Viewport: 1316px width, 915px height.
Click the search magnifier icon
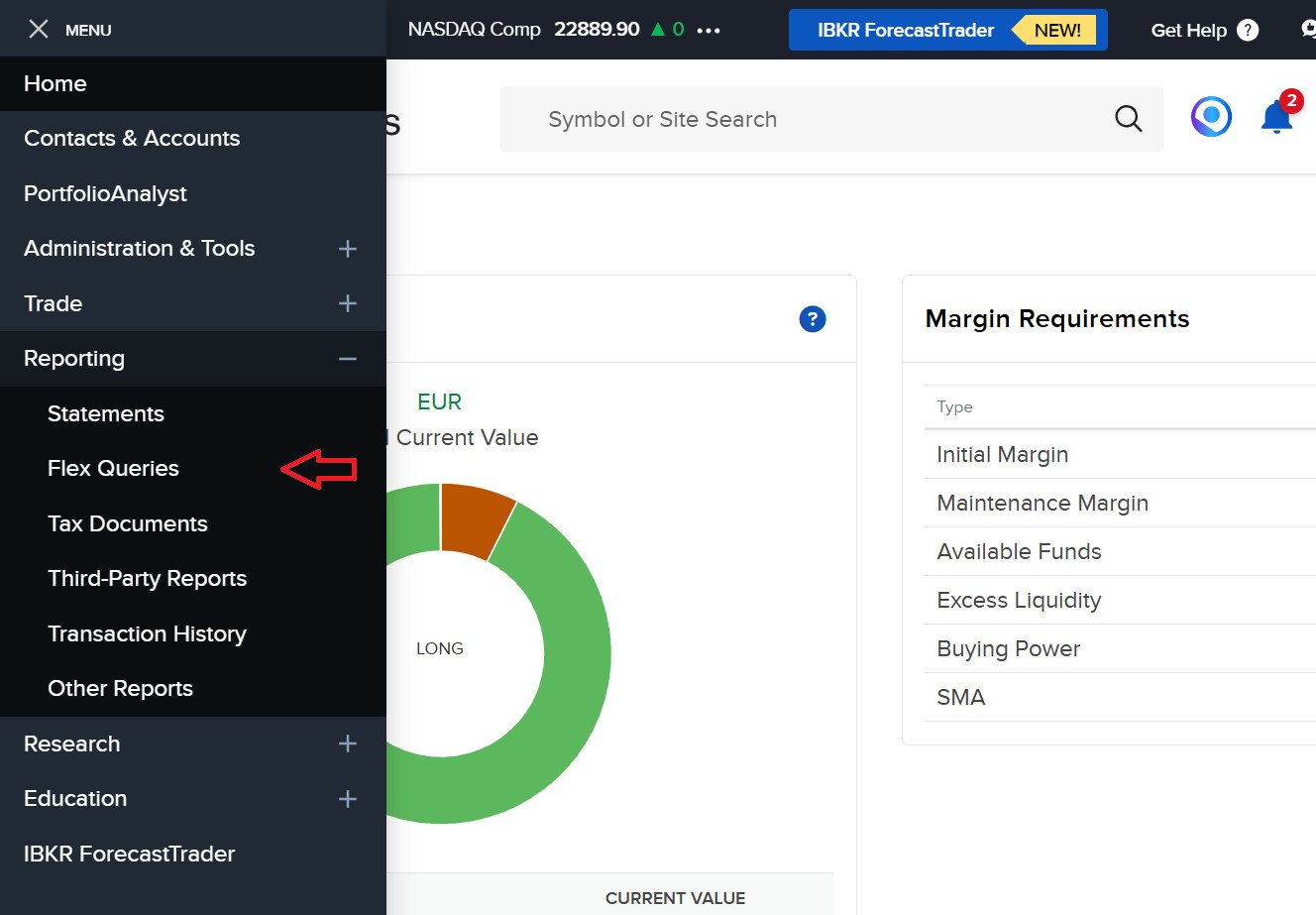pos(1128,119)
